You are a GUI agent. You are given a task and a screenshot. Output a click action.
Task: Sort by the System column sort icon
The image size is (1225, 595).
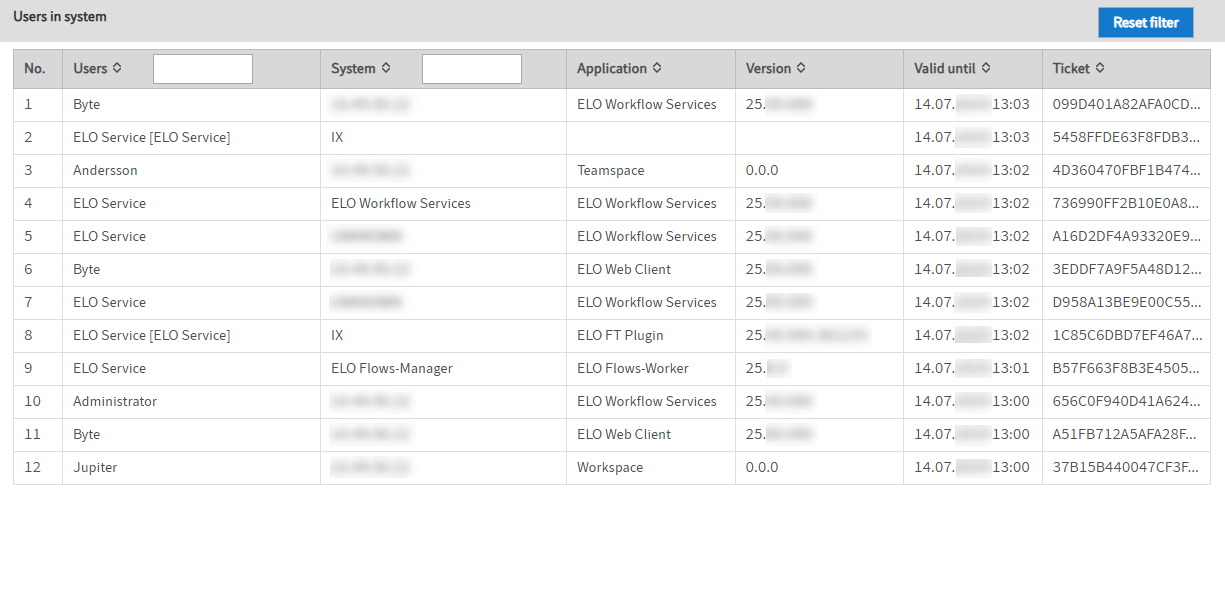tap(386, 68)
